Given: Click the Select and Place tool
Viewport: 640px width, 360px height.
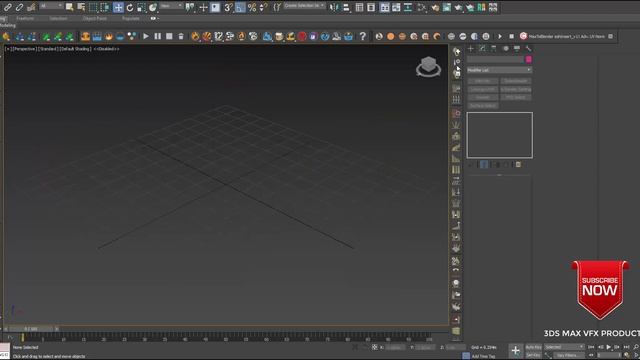Looking at the screenshot, I should (x=153, y=7).
